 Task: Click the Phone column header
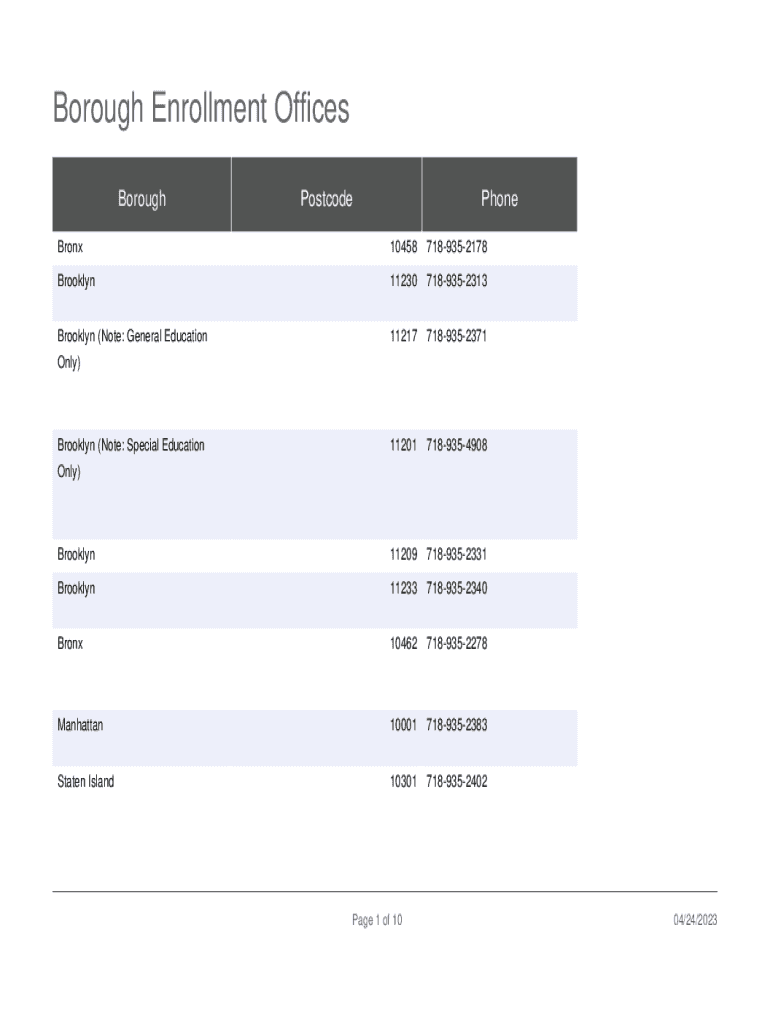point(499,199)
